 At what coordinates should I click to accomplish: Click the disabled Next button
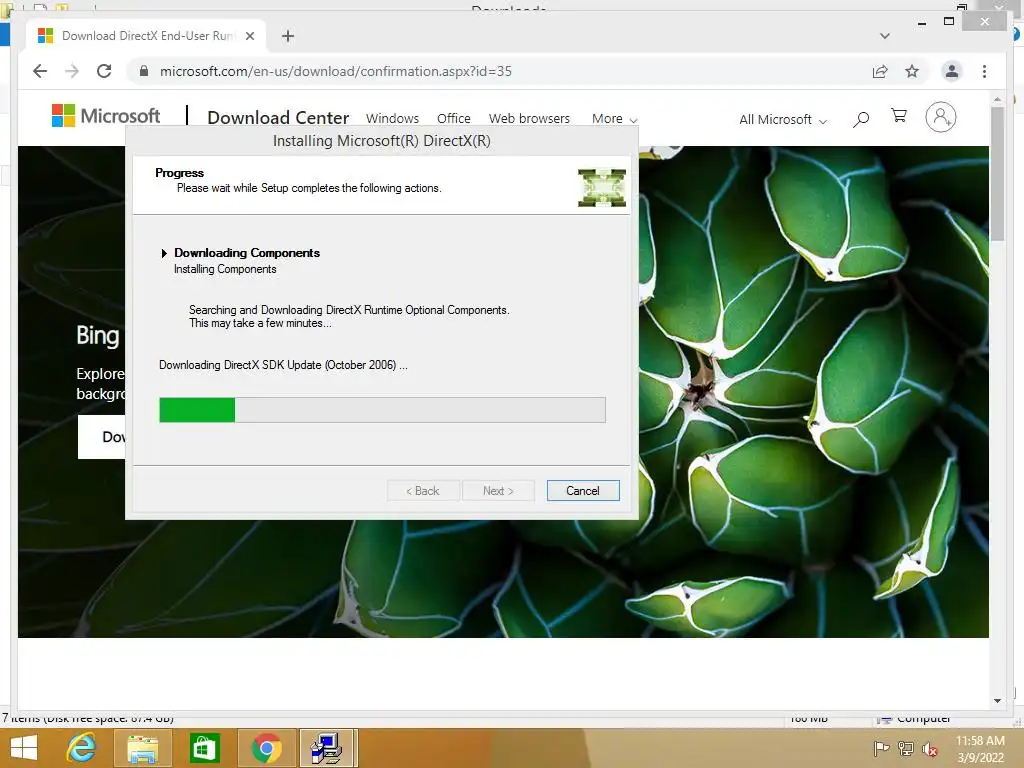[x=498, y=490]
